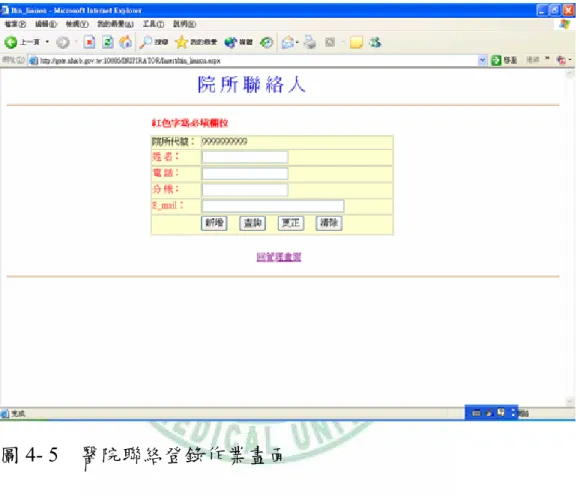Expand the Mail button dropdown arrow
The width and height of the screenshot is (580, 503).
[x=297, y=43]
